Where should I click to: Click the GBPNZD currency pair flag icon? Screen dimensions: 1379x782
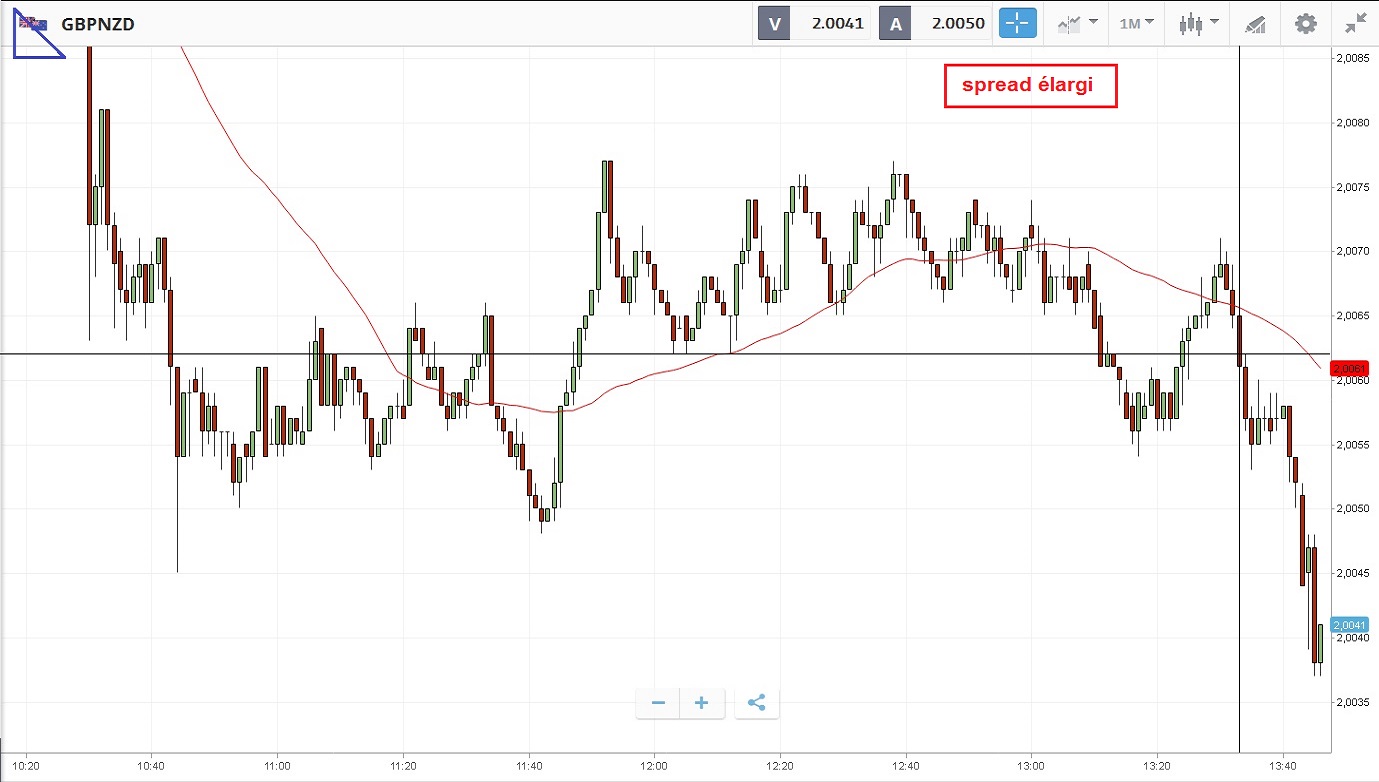click(x=32, y=23)
